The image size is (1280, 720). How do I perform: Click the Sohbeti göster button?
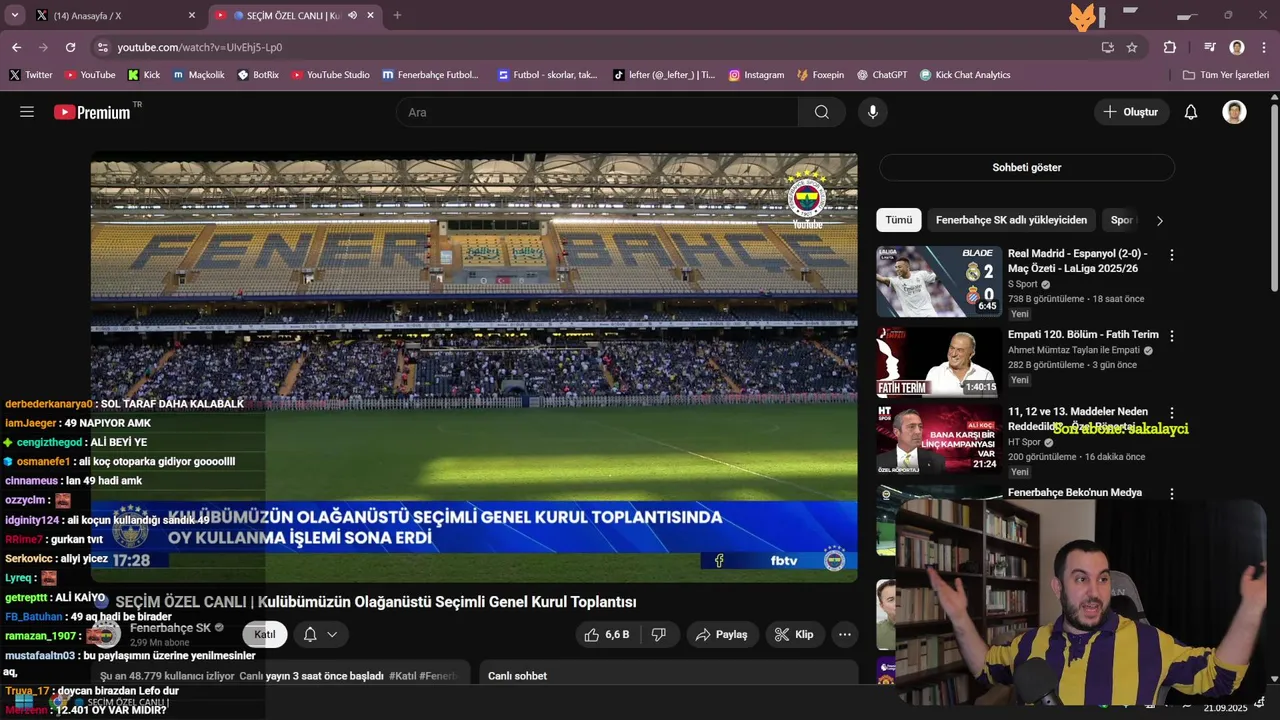(x=1027, y=167)
